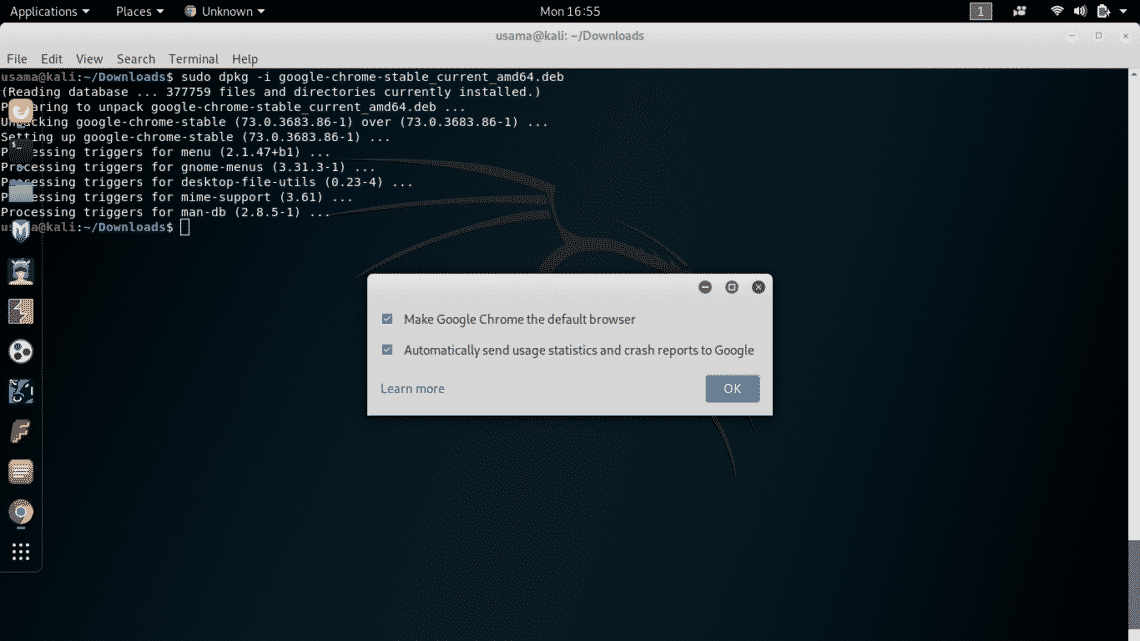This screenshot has height=641, width=1140.
Task: Uncheck automatically send usage statistics checkbox
Action: 387,350
